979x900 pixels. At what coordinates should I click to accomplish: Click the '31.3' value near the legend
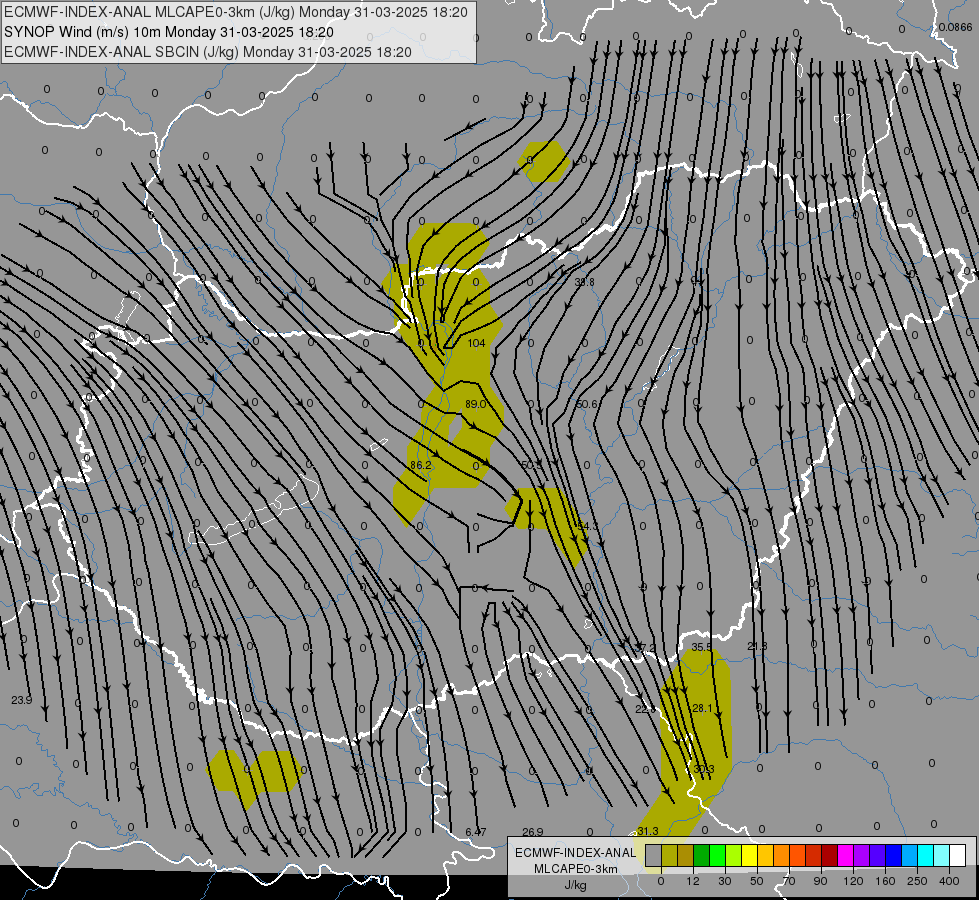coord(647,831)
